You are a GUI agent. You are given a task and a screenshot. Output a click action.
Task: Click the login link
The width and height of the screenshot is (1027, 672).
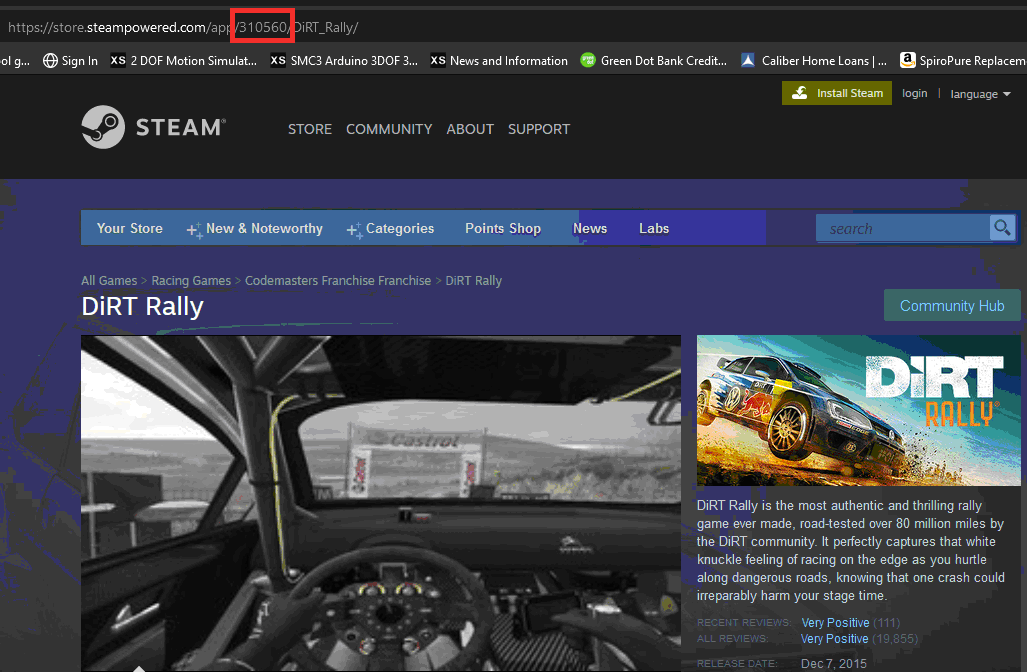pos(914,93)
